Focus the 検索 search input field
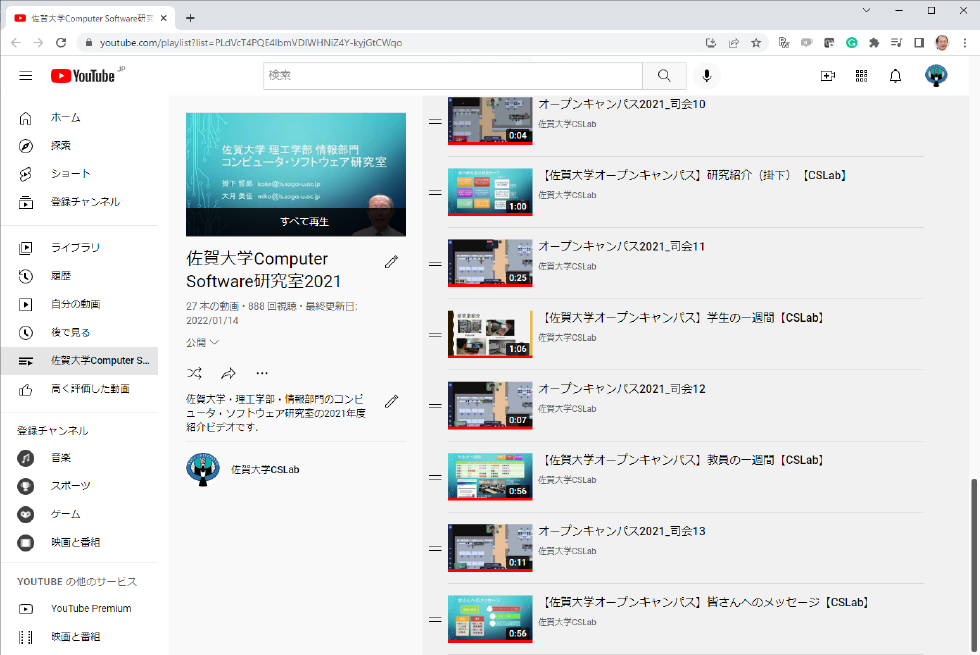980x655 pixels. (x=452, y=76)
